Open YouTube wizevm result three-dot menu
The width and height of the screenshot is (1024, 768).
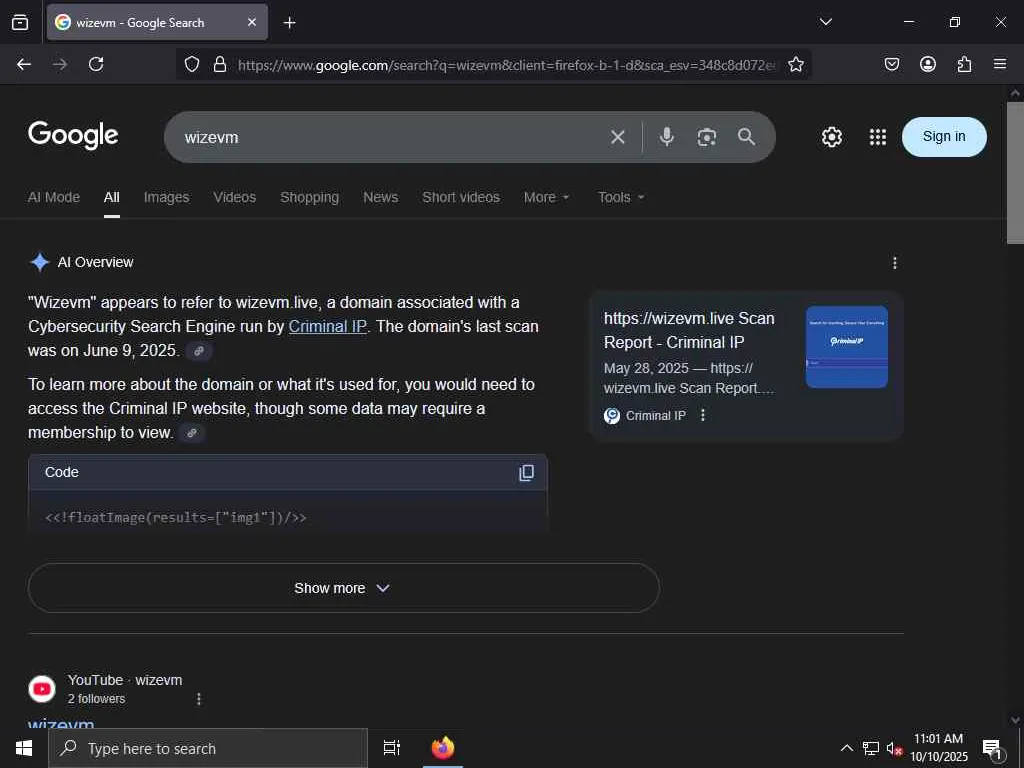[x=199, y=699]
